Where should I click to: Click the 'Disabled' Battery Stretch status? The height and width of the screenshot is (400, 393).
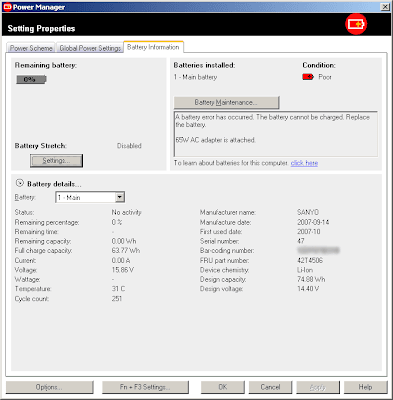coord(129,146)
